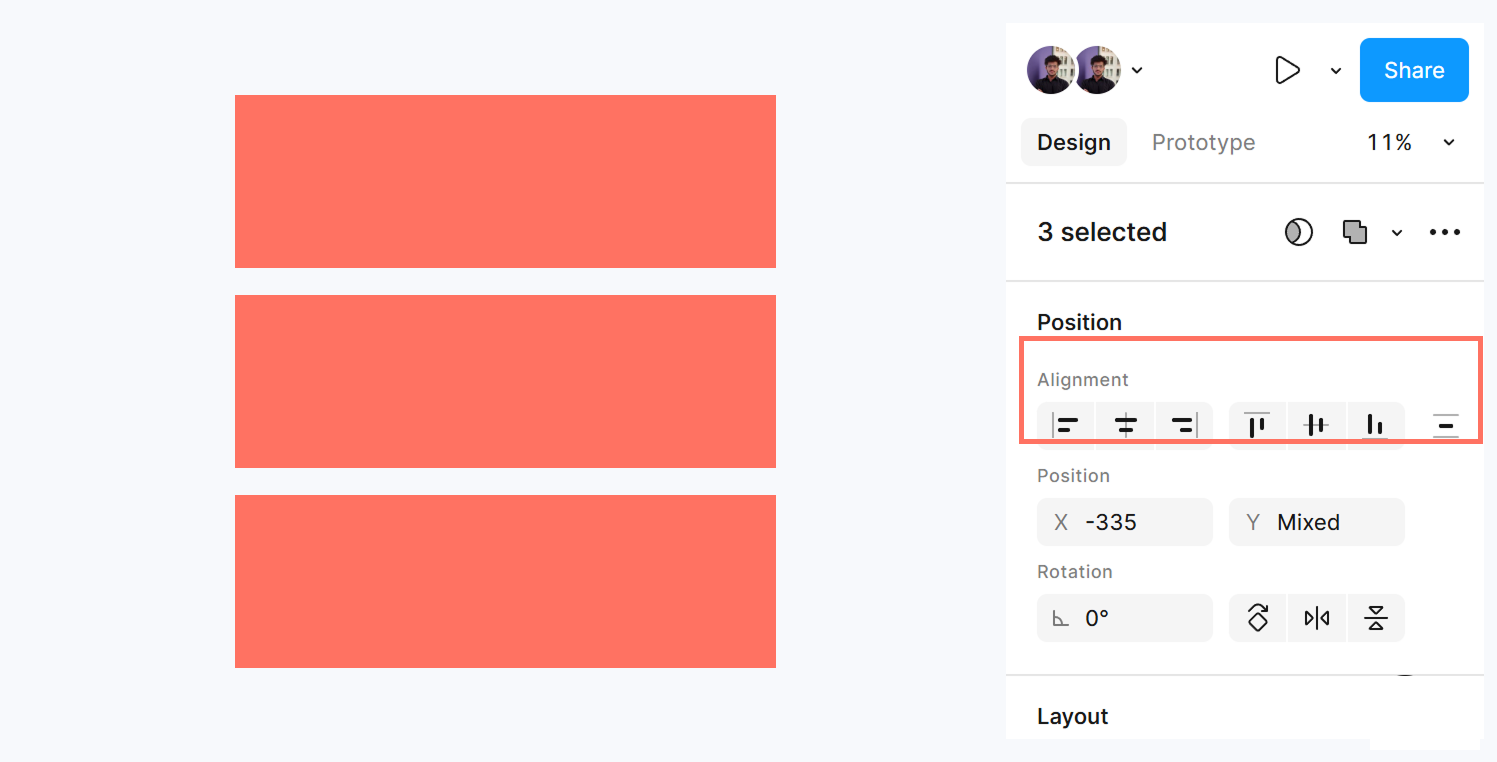1497x762 pixels.
Task: Rotate selection 90 degrees
Action: point(1258,618)
